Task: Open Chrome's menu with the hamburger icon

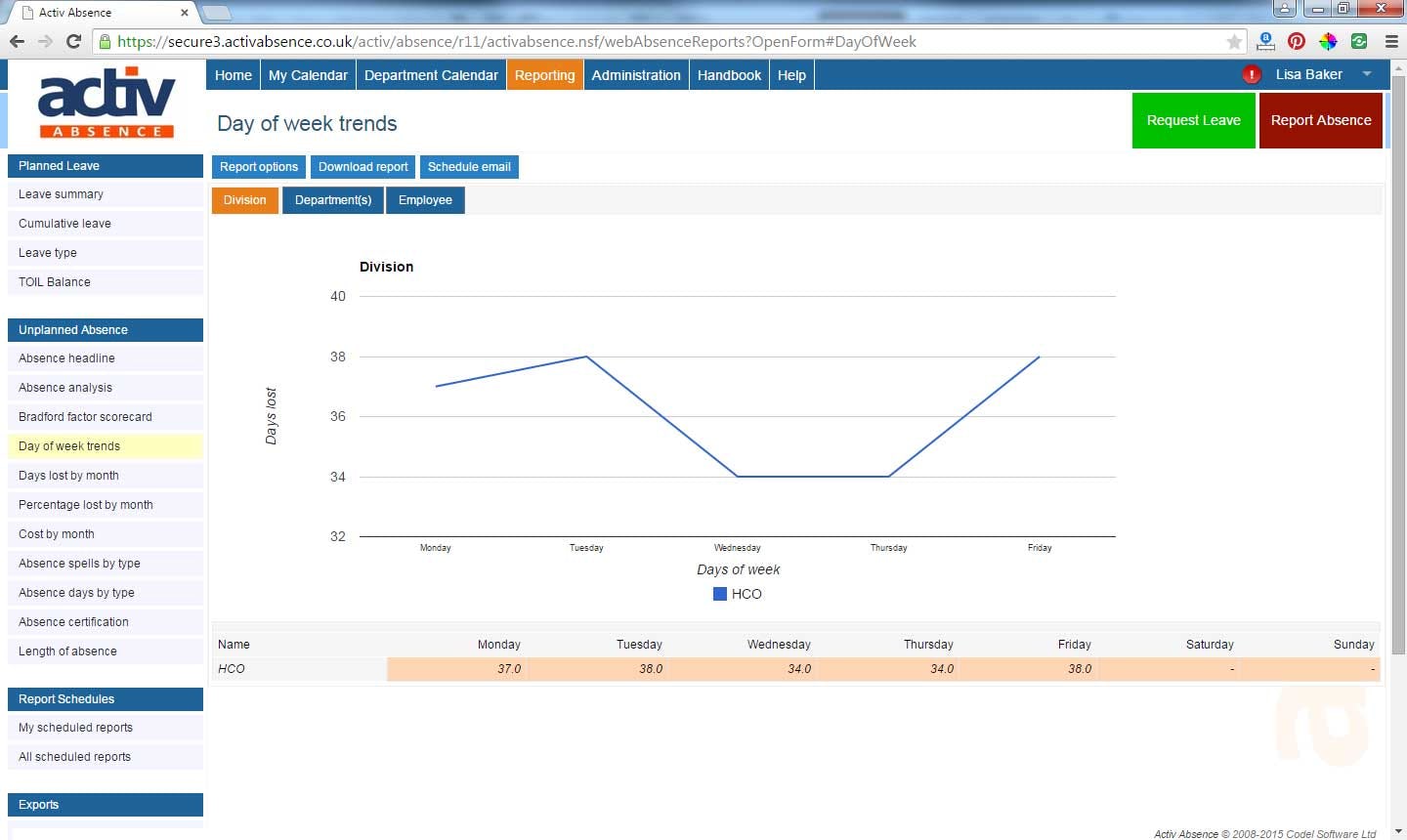Action: (1391, 41)
